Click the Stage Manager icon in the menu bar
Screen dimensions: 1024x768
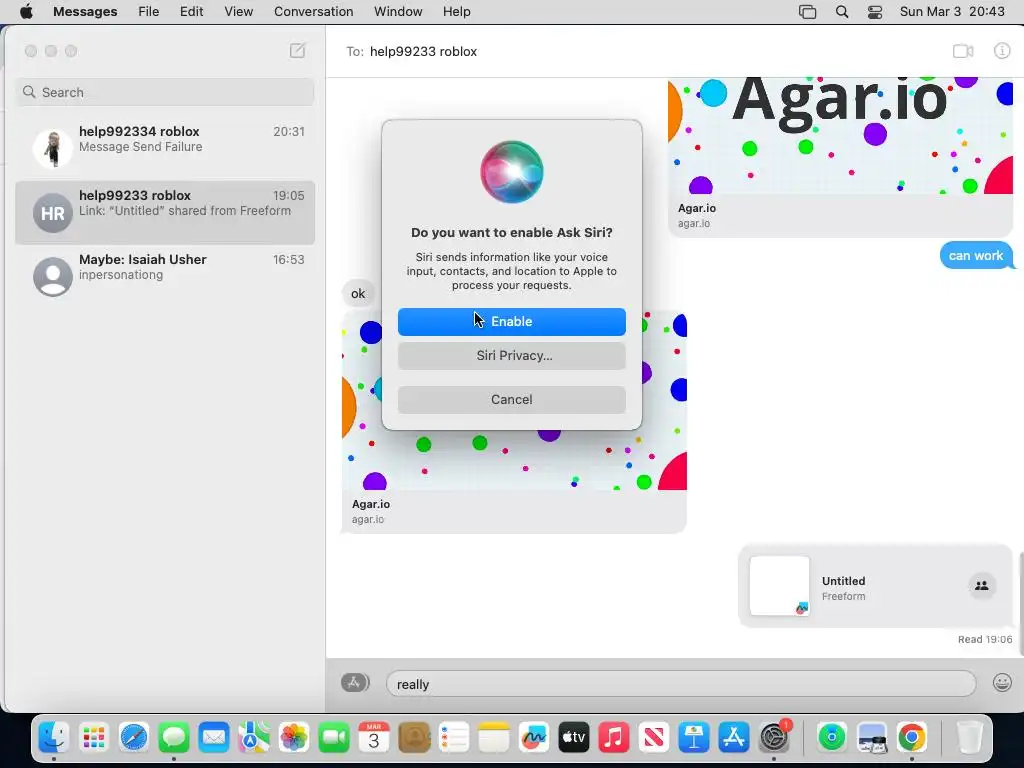(x=807, y=12)
